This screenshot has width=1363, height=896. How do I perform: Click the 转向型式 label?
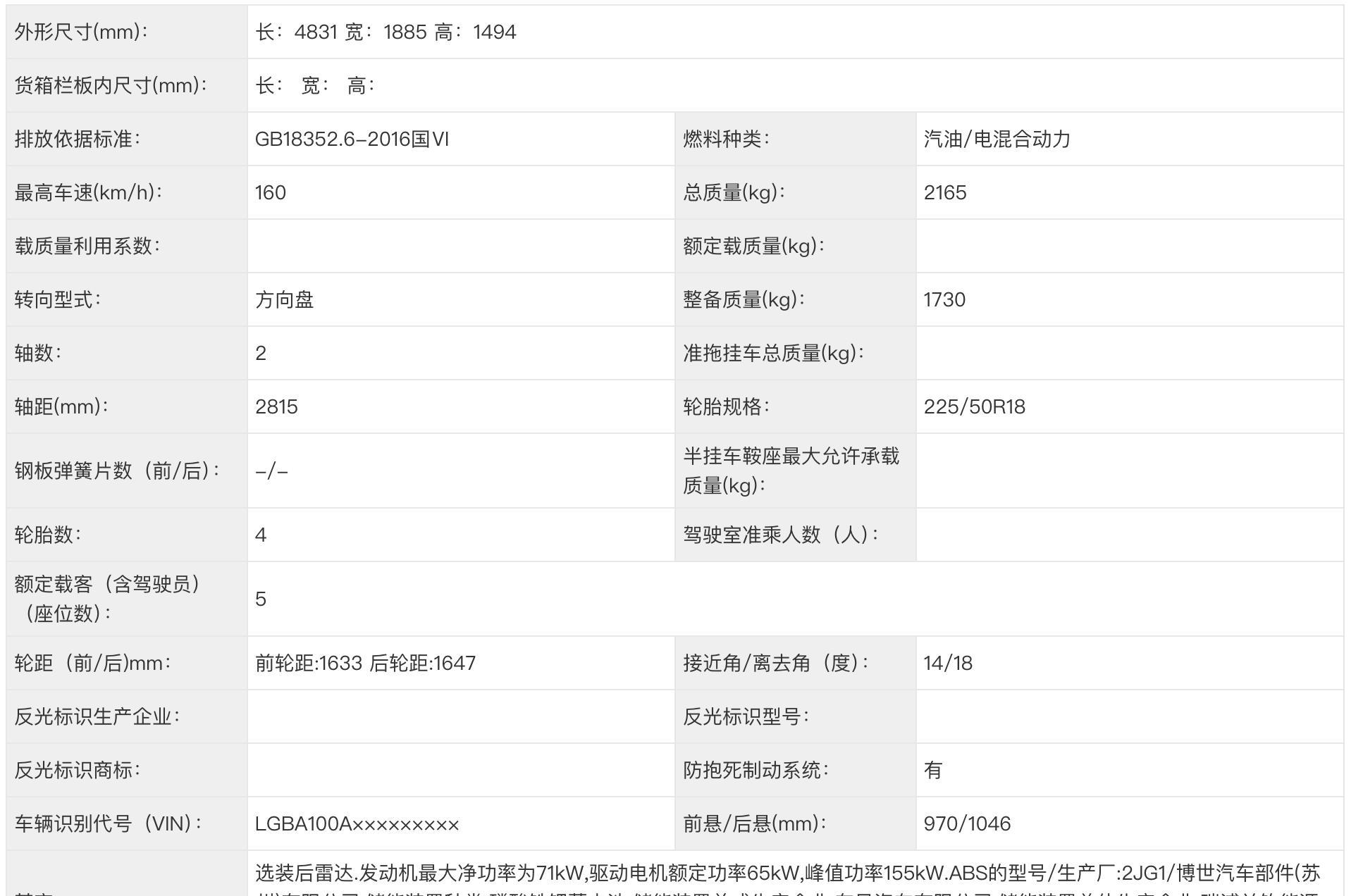tap(58, 300)
